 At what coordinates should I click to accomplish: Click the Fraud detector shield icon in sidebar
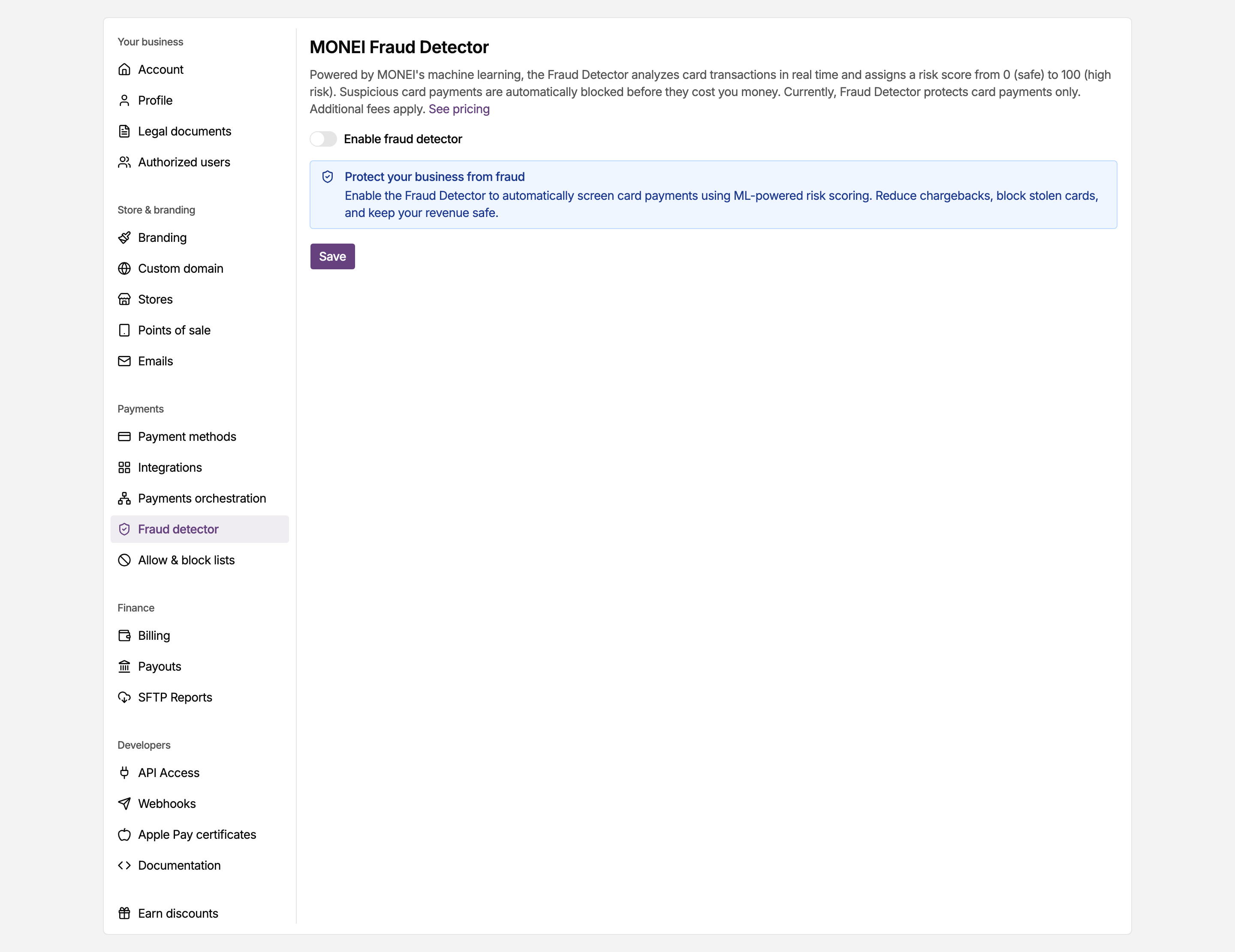point(124,529)
